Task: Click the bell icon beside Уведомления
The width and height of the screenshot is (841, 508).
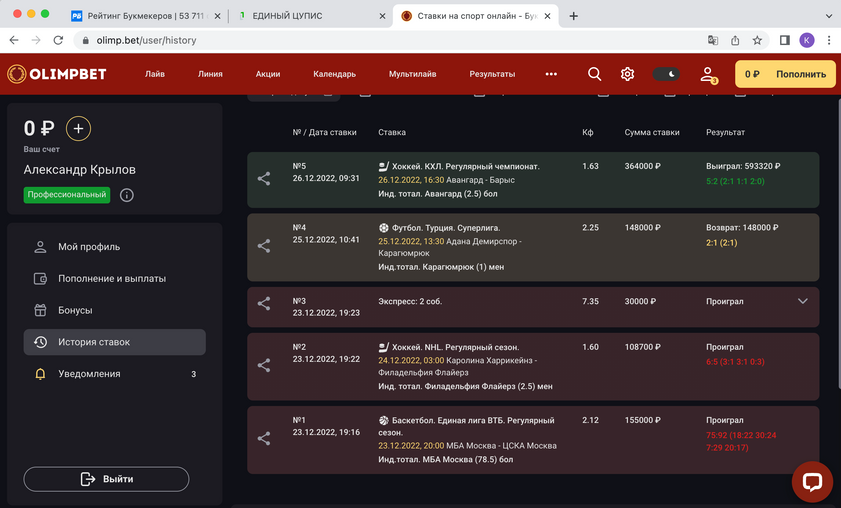Action: 40,374
